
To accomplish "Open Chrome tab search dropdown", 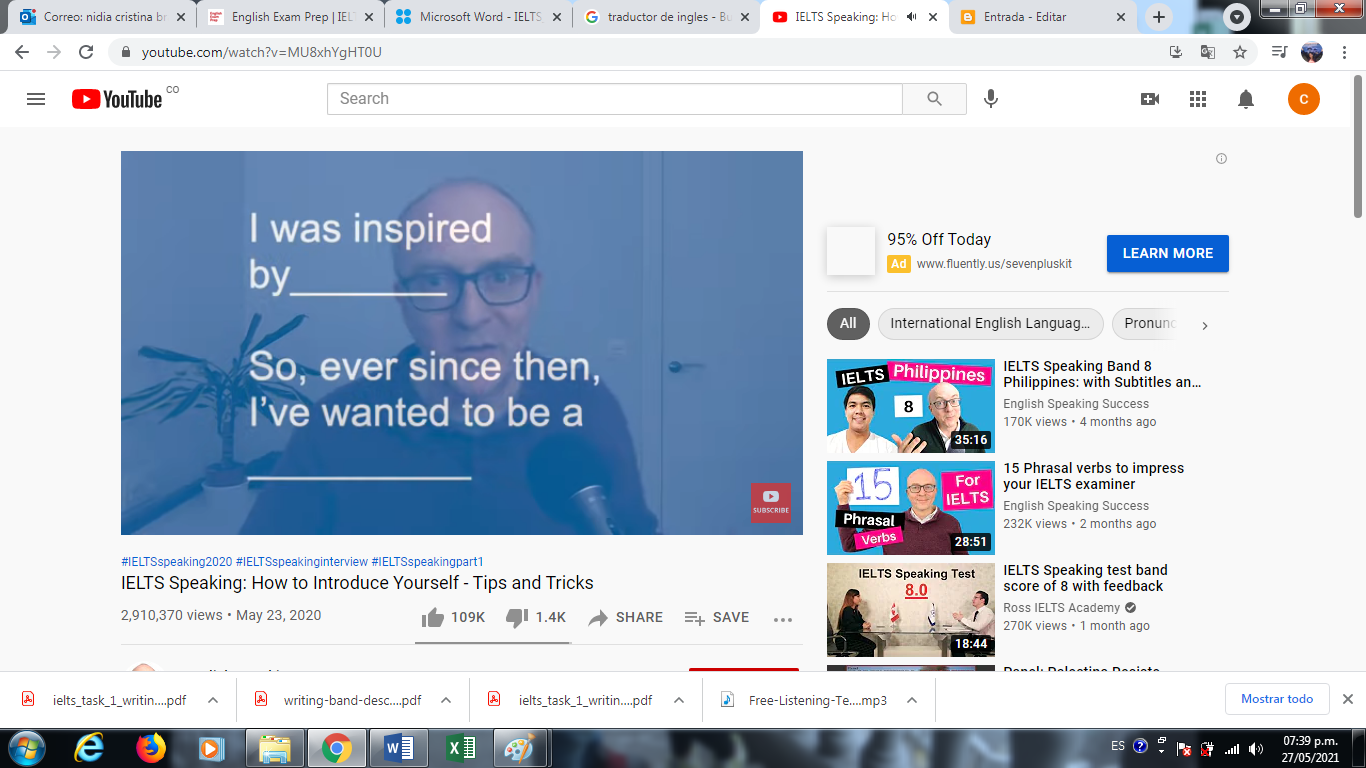I will tap(1237, 17).
